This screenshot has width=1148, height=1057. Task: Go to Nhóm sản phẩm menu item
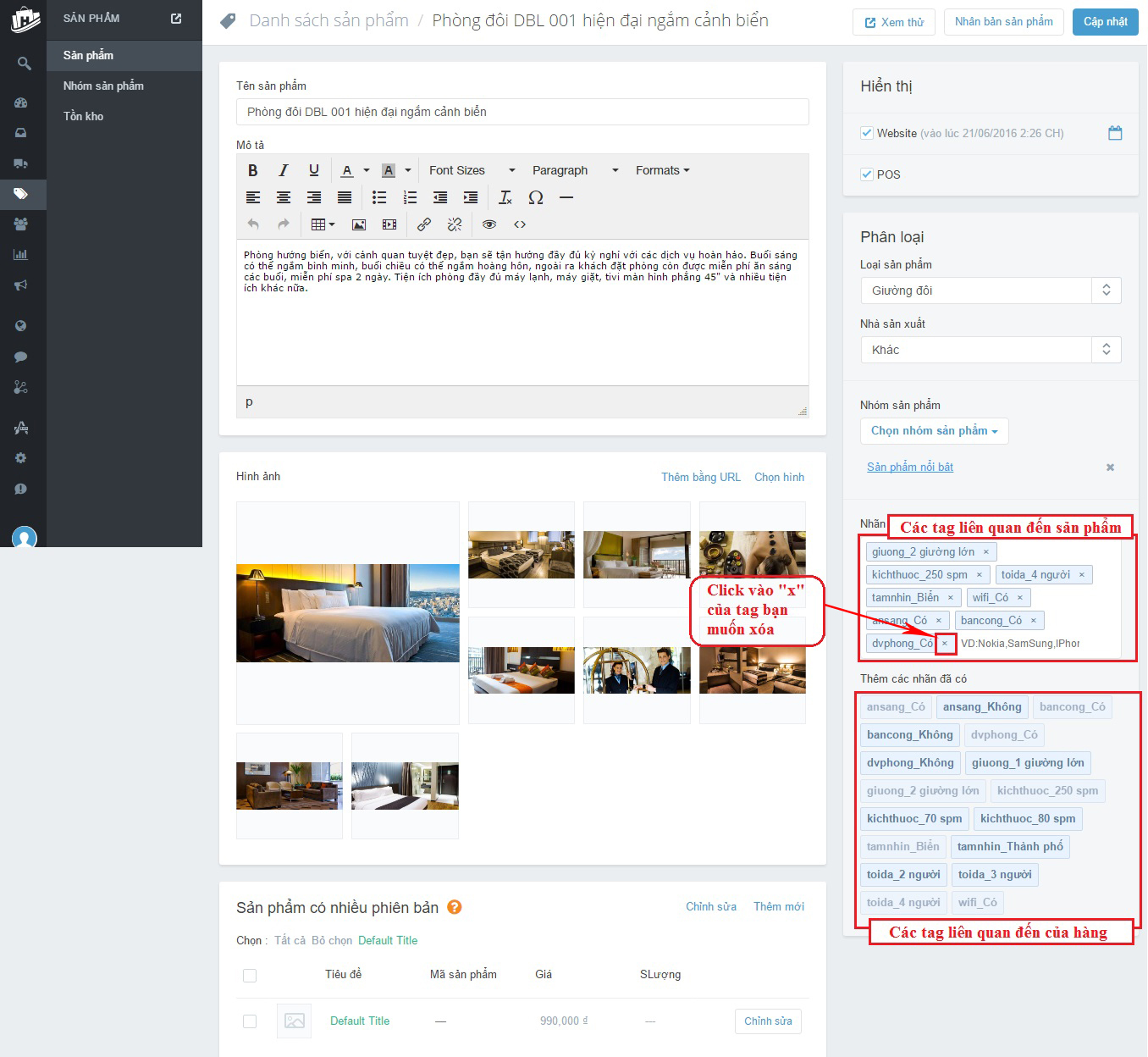[x=103, y=86]
